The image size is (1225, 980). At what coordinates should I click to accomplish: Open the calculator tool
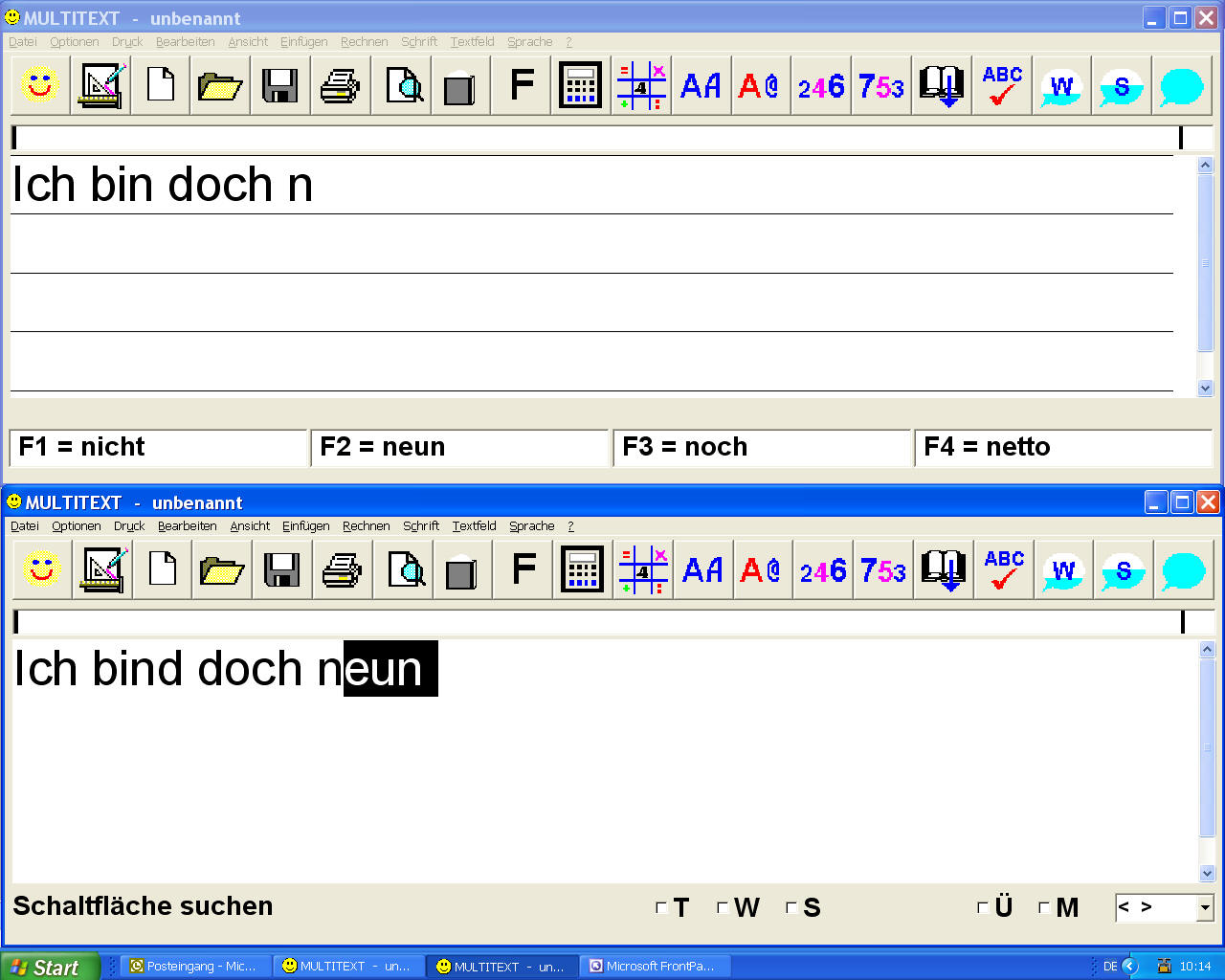(581, 569)
